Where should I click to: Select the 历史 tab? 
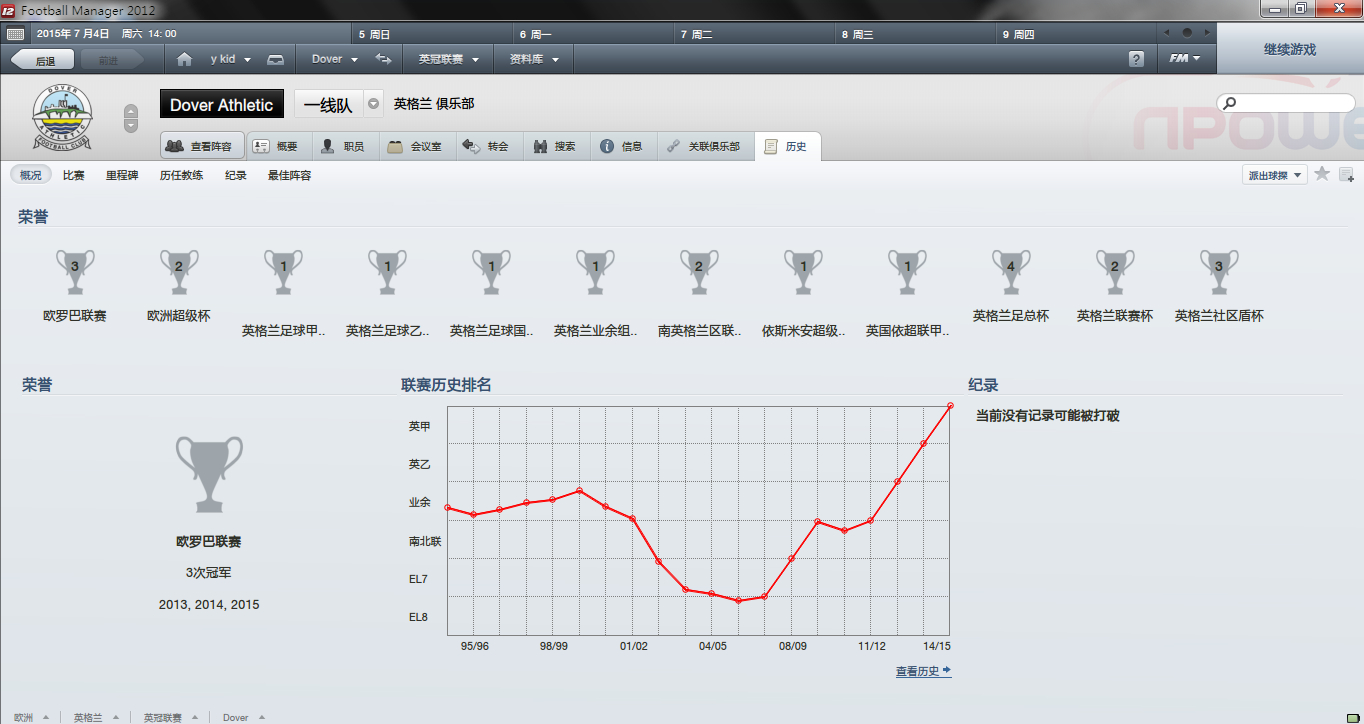[787, 146]
